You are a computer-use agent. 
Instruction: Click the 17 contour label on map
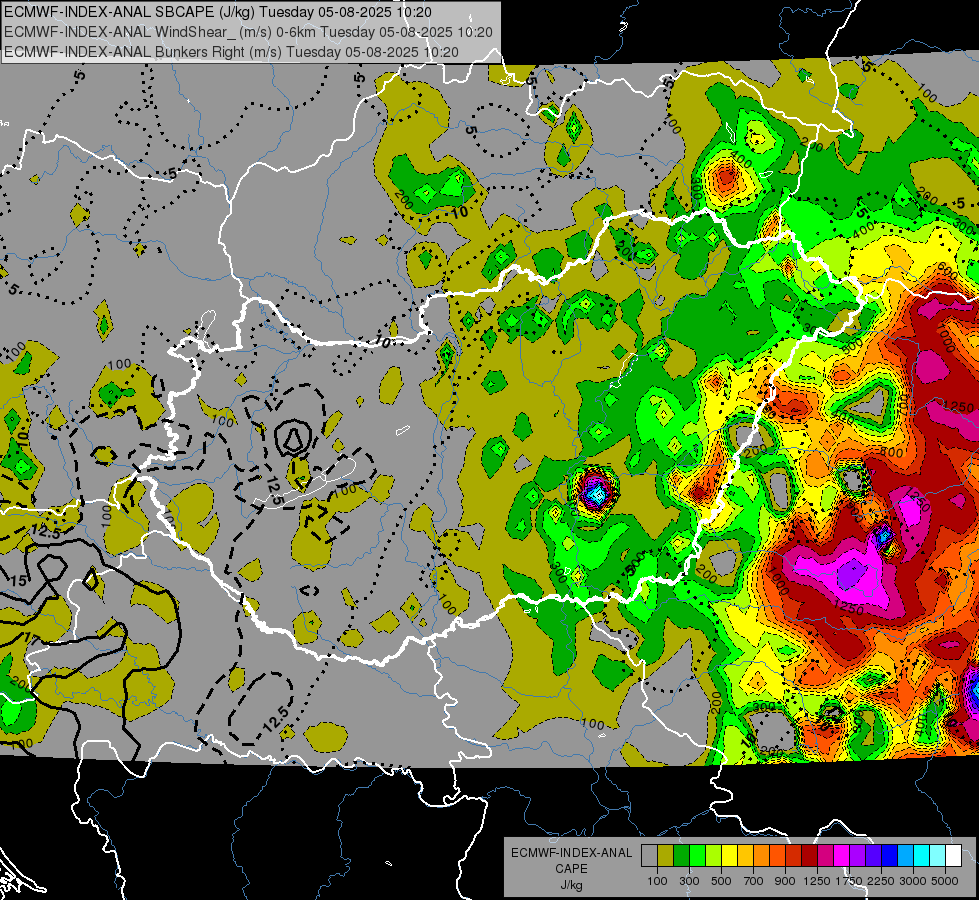pyautogui.click(x=31, y=639)
